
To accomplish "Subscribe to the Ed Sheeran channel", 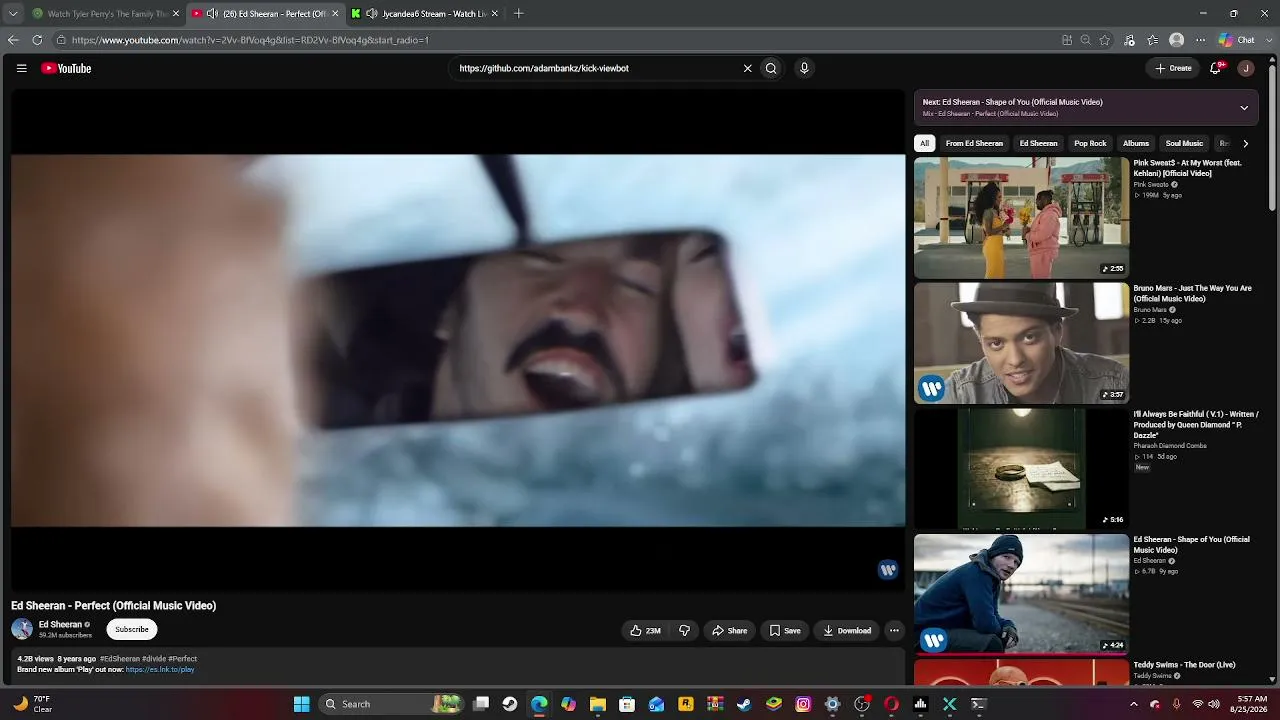I will tap(132, 629).
